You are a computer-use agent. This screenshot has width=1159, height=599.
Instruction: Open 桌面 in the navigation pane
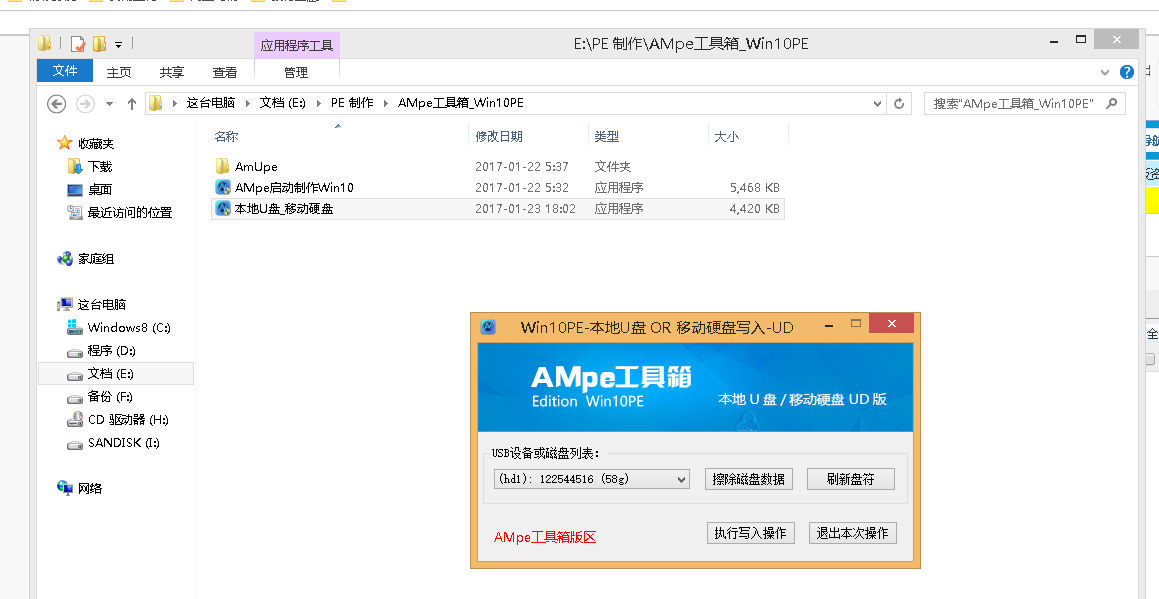click(x=100, y=189)
